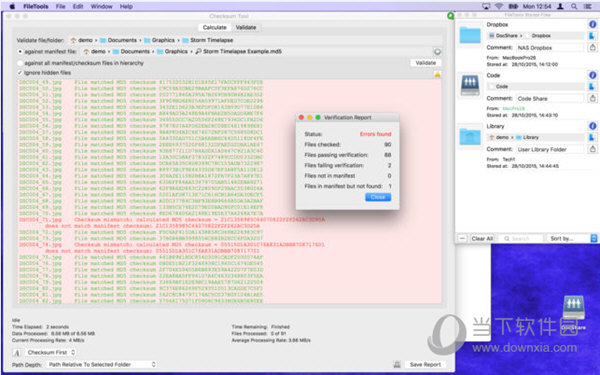Click the share icon on the Code entry

click(592, 98)
